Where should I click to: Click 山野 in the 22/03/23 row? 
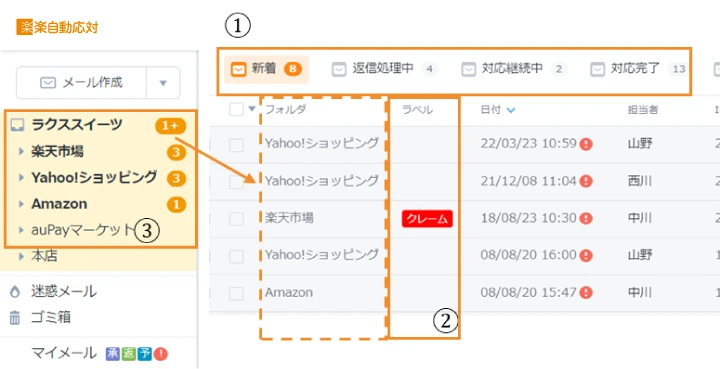pyautogui.click(x=640, y=144)
